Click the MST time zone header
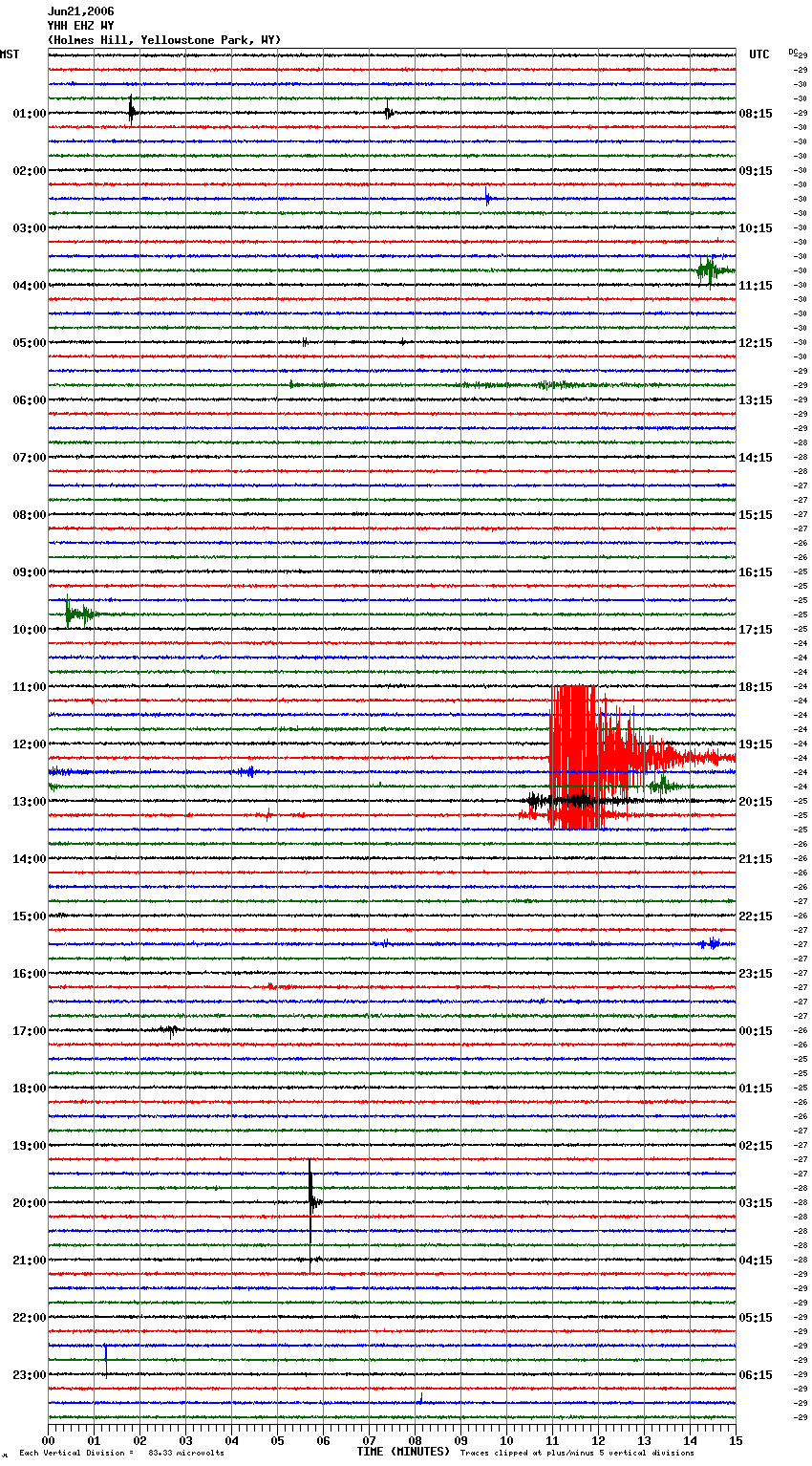812x1466 pixels. coord(10,54)
